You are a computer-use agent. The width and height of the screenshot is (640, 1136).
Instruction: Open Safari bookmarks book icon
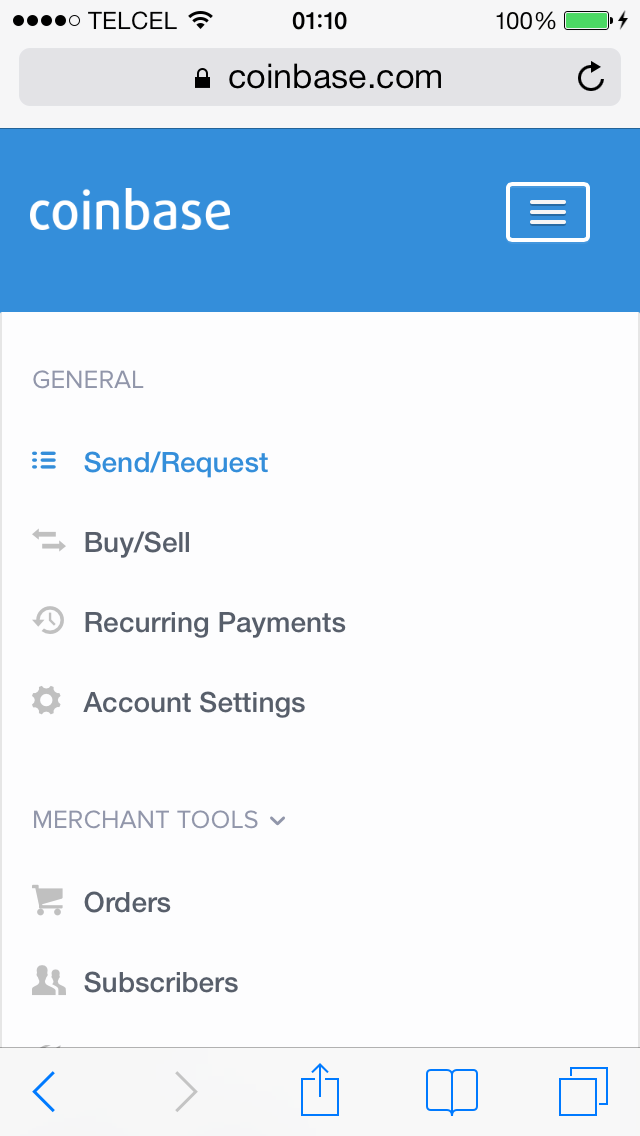coord(452,1090)
